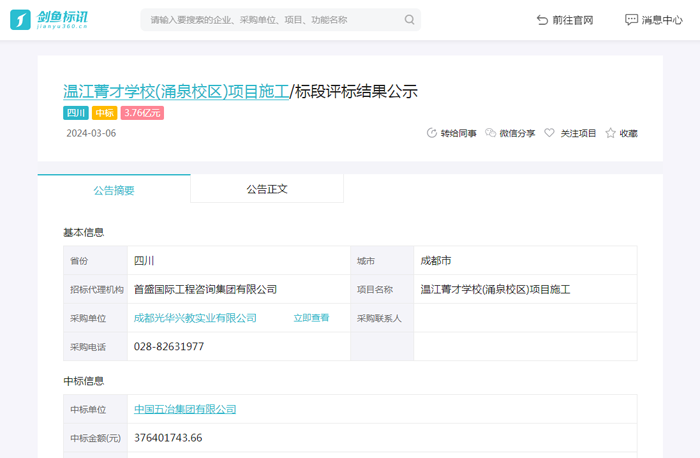Click 转给同事 label
This screenshot has height=458, width=700.
(458, 133)
